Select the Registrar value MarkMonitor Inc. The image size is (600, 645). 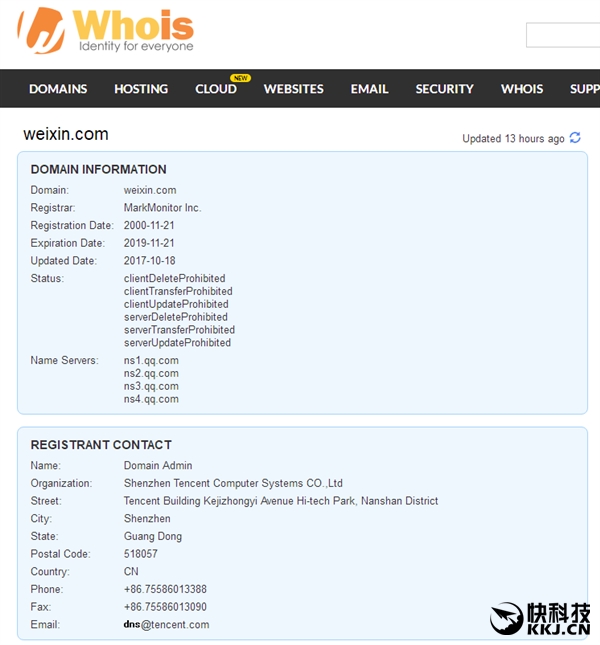(x=162, y=208)
